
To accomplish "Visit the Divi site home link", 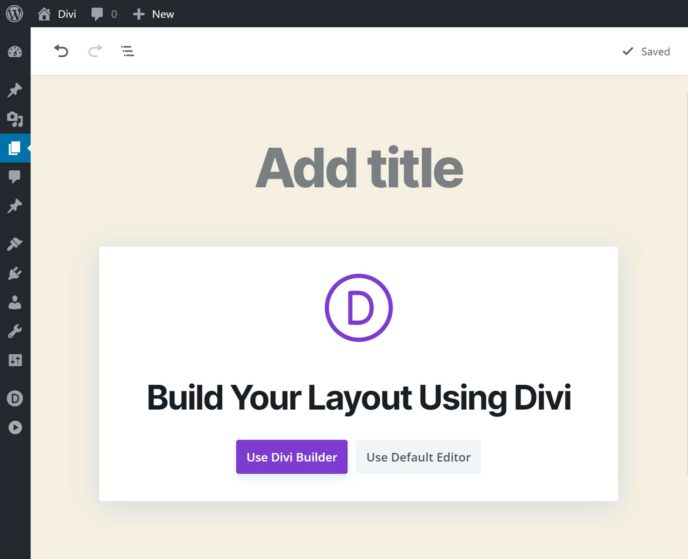I will [x=57, y=14].
